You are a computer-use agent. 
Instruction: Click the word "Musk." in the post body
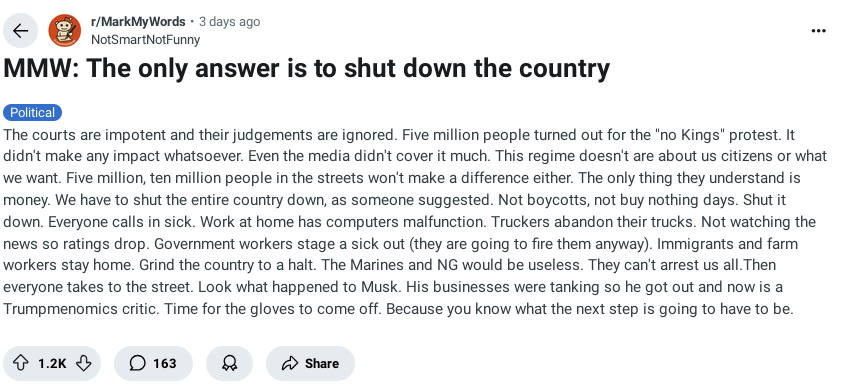380,287
